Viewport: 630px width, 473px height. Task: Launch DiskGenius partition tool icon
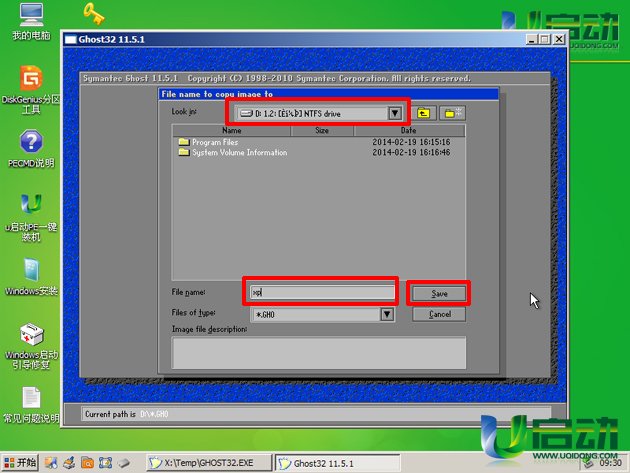click(x=31, y=90)
